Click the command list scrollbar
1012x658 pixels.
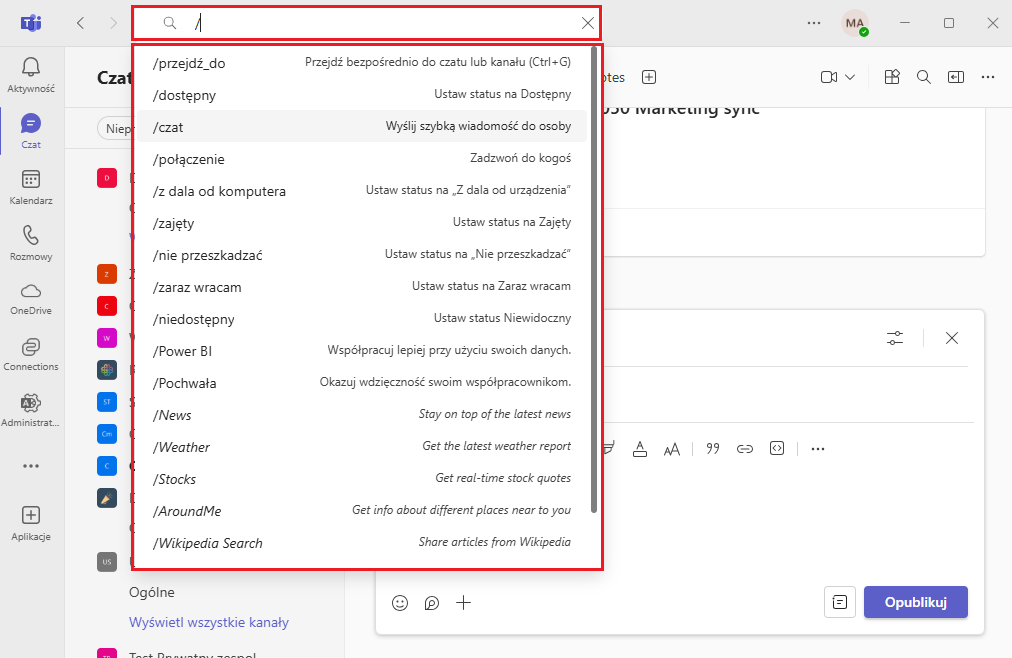594,281
